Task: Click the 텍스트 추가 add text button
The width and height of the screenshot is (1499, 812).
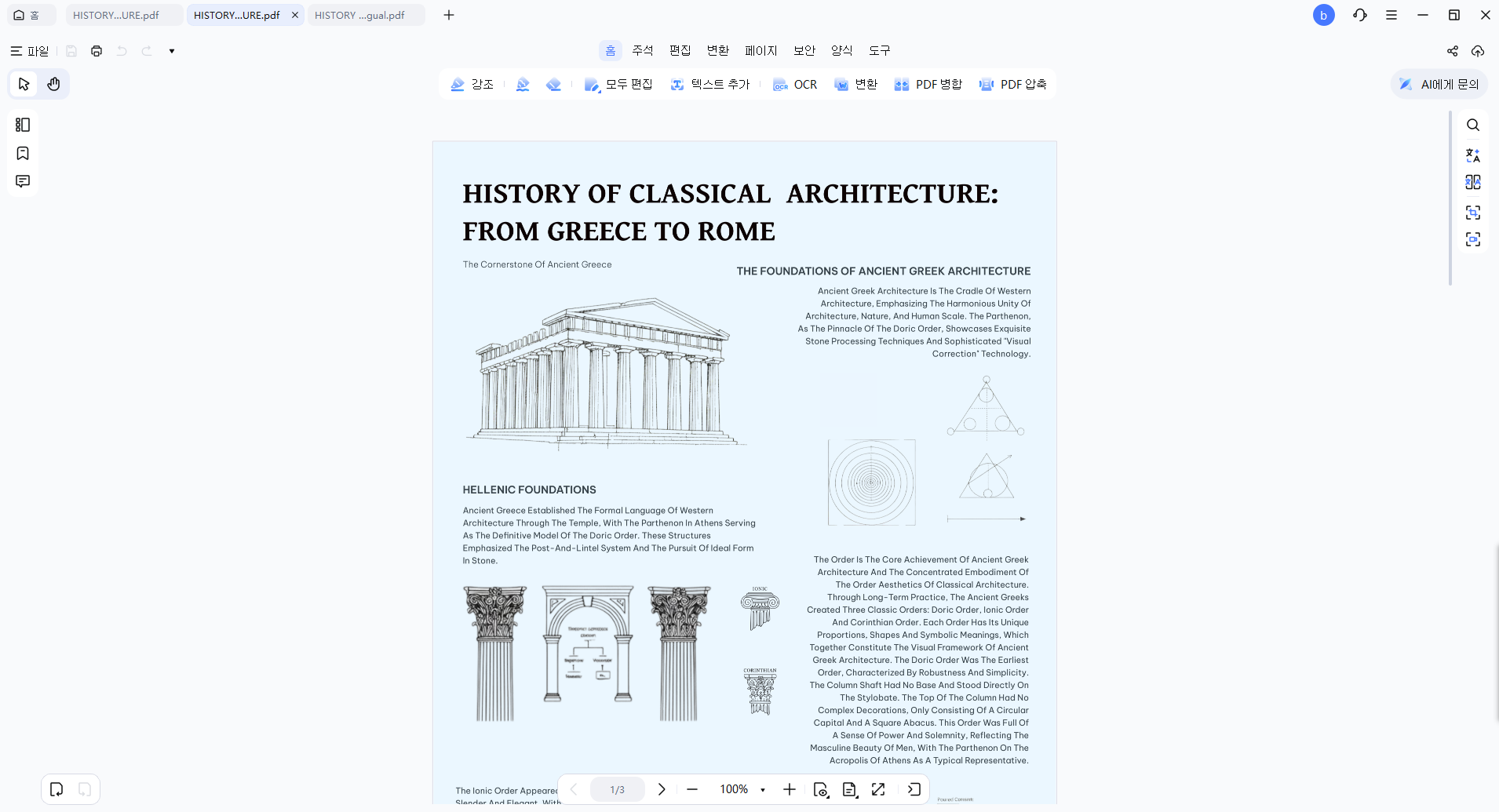Action: pos(709,85)
